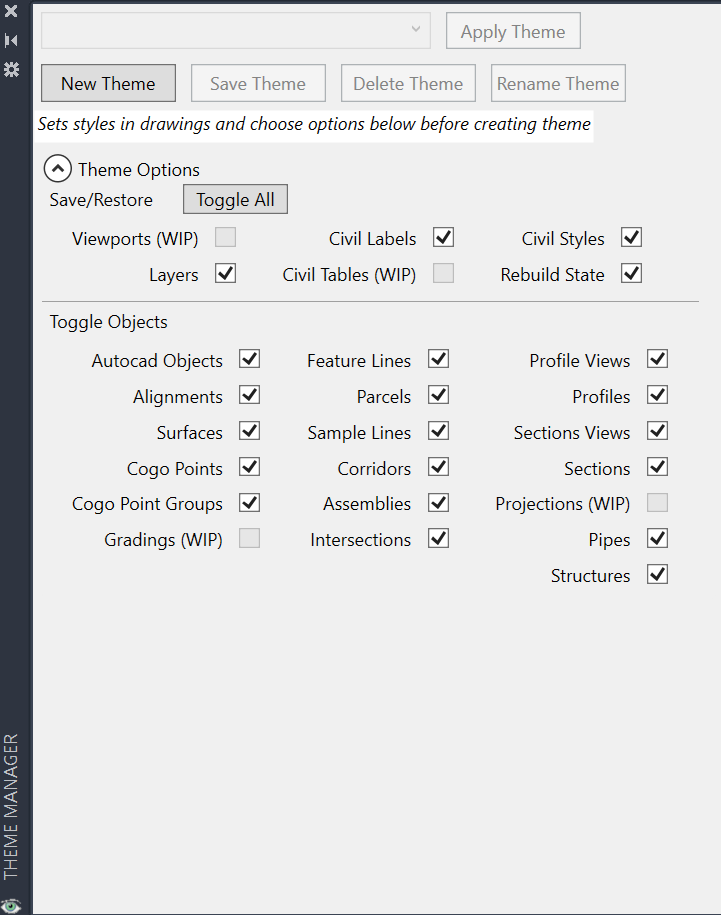Toggle the Structures checkbox
Viewport: 721px width, 915px height.
point(657,574)
